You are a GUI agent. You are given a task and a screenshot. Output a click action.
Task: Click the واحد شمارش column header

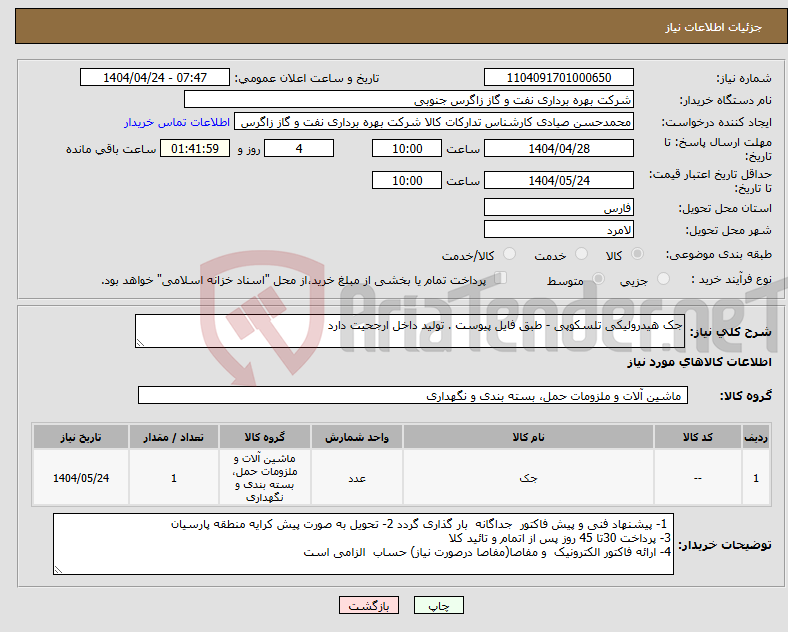point(356,437)
